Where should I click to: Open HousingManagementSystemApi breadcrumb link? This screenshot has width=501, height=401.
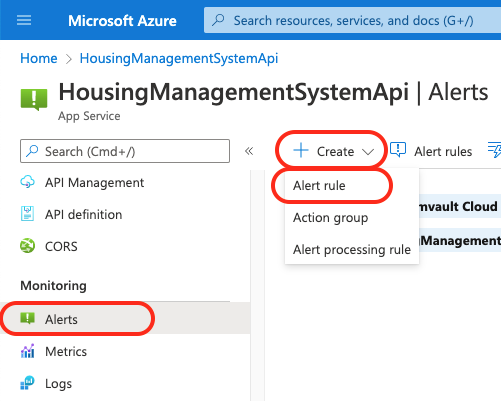[x=179, y=58]
